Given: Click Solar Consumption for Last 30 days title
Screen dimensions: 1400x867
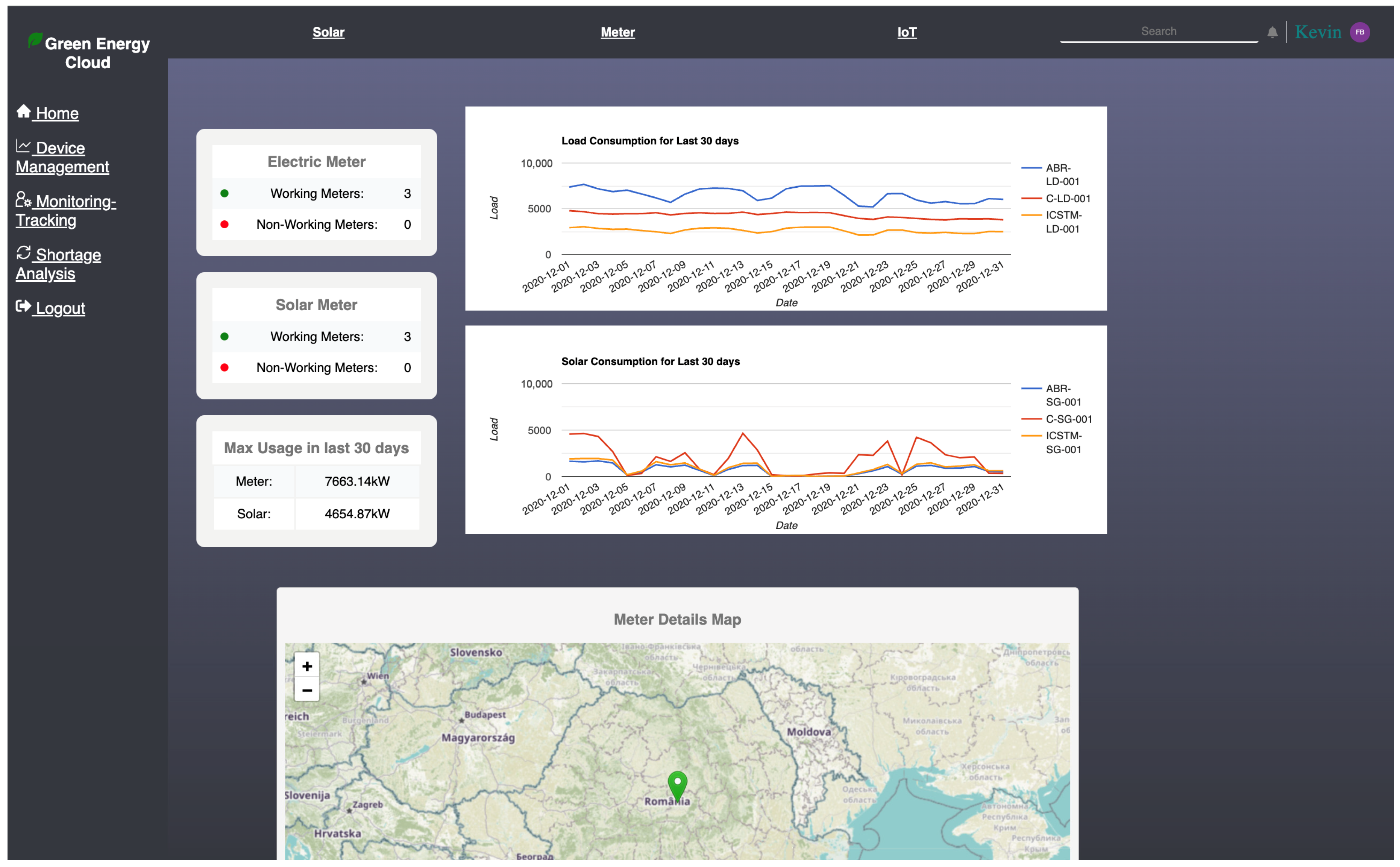Looking at the screenshot, I should pyautogui.click(x=650, y=362).
